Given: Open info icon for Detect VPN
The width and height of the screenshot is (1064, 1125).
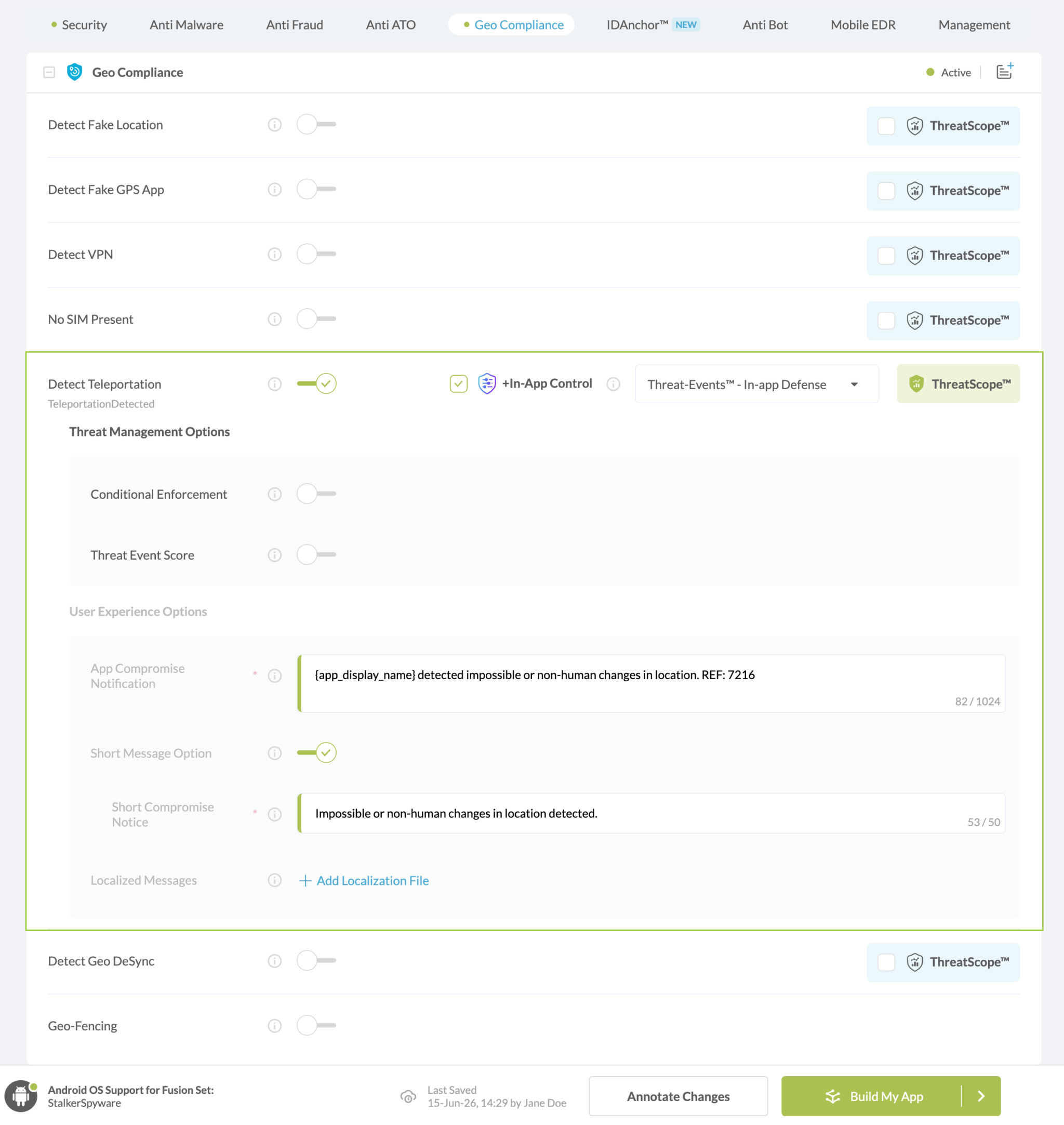Looking at the screenshot, I should pyautogui.click(x=274, y=254).
